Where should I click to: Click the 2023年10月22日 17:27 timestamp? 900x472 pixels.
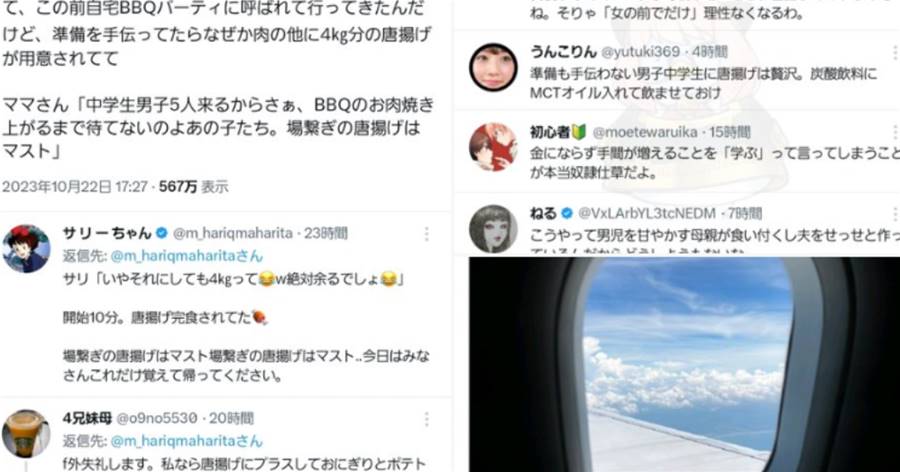[x=75, y=187]
